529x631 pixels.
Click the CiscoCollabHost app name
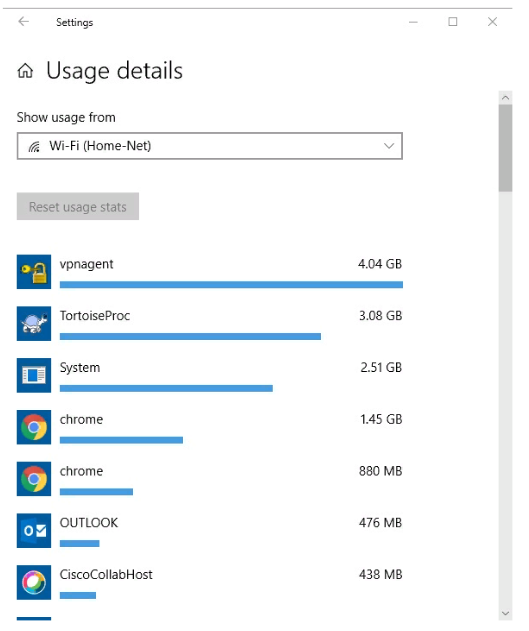106,575
